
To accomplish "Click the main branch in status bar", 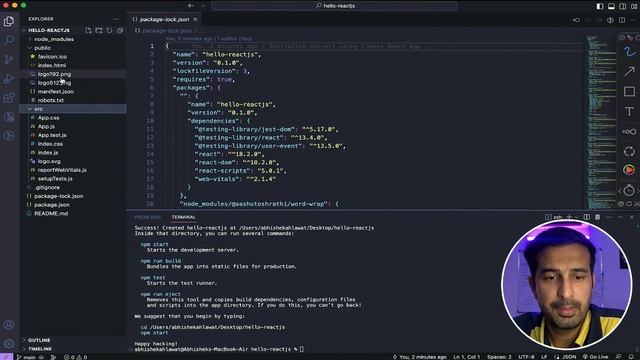I will [26, 357].
